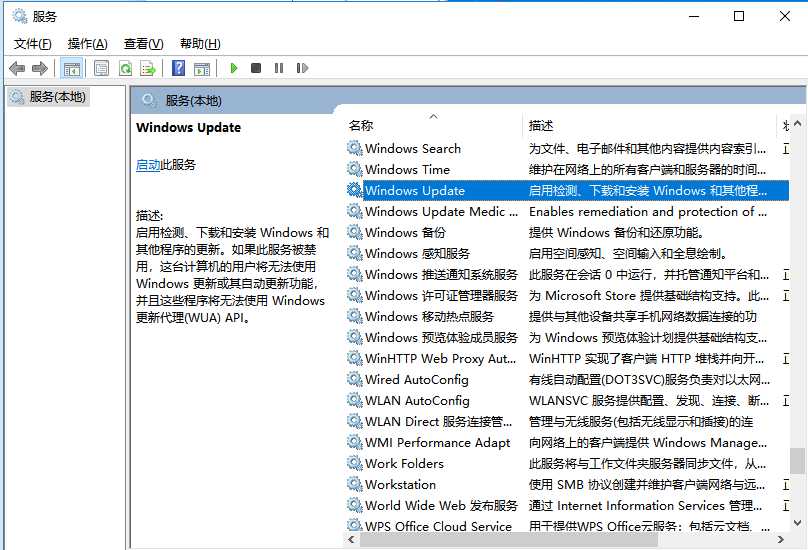Select the WLAN Direct 服务连接管 name
This screenshot has height=550, width=808.
(x=438, y=422)
